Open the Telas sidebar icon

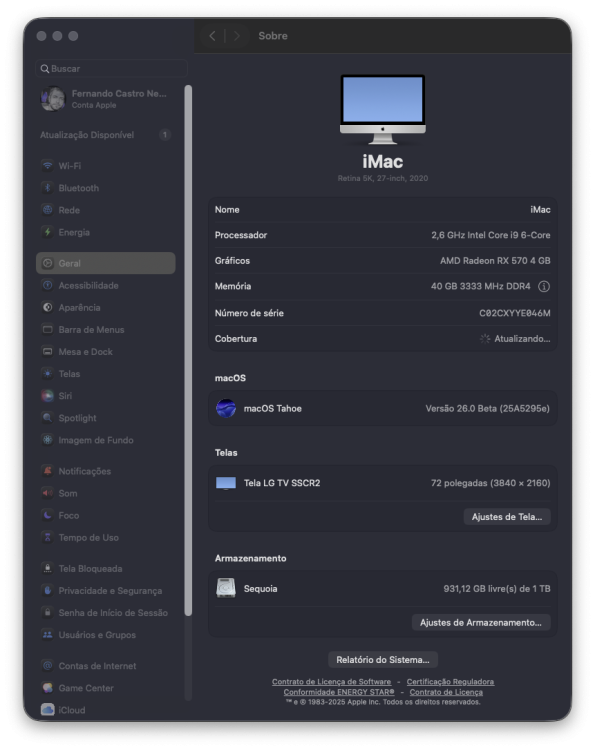point(47,374)
